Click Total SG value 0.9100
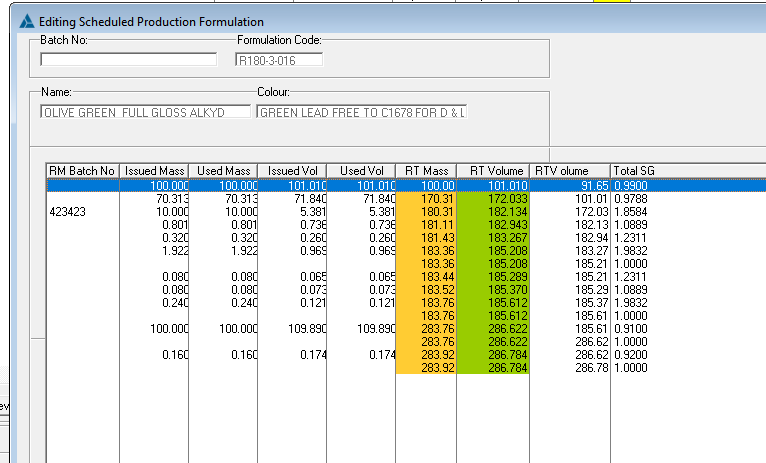 [631, 329]
